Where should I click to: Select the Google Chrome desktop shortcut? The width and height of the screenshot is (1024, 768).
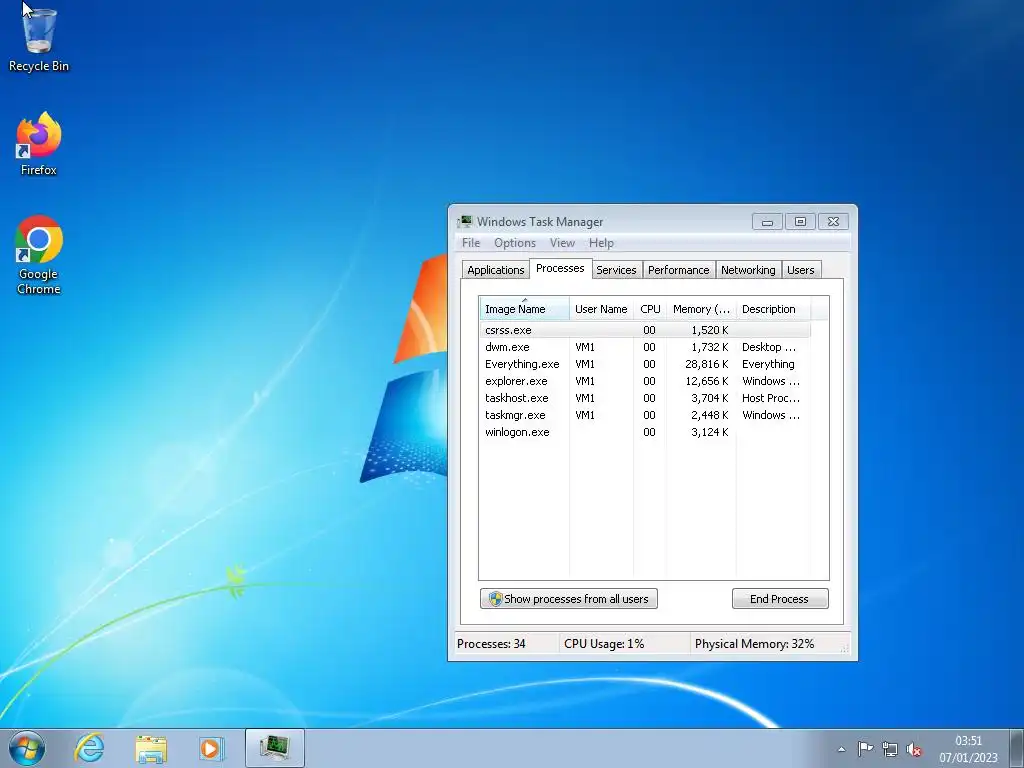click(39, 255)
